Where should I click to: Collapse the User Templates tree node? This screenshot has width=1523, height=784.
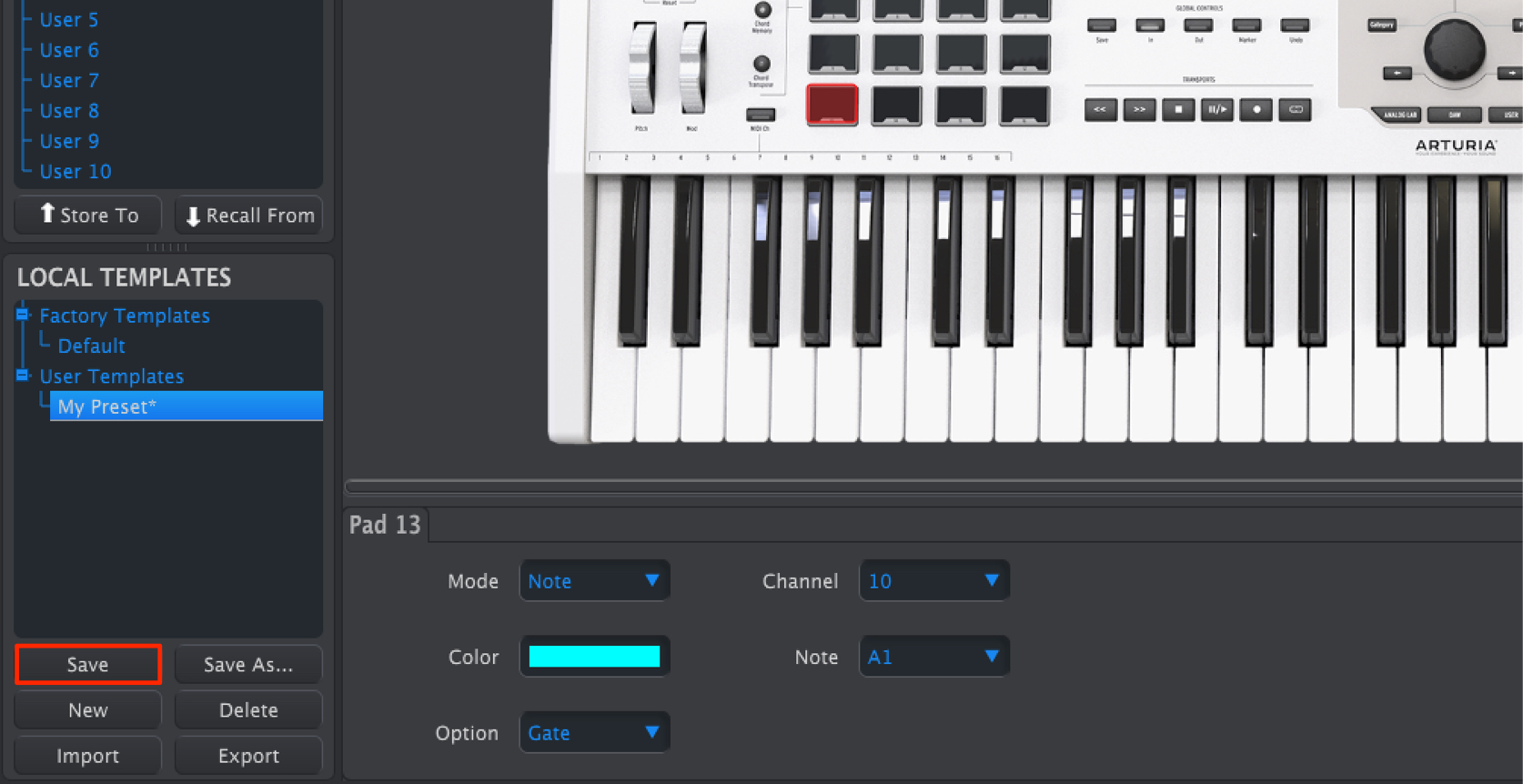tap(23, 375)
